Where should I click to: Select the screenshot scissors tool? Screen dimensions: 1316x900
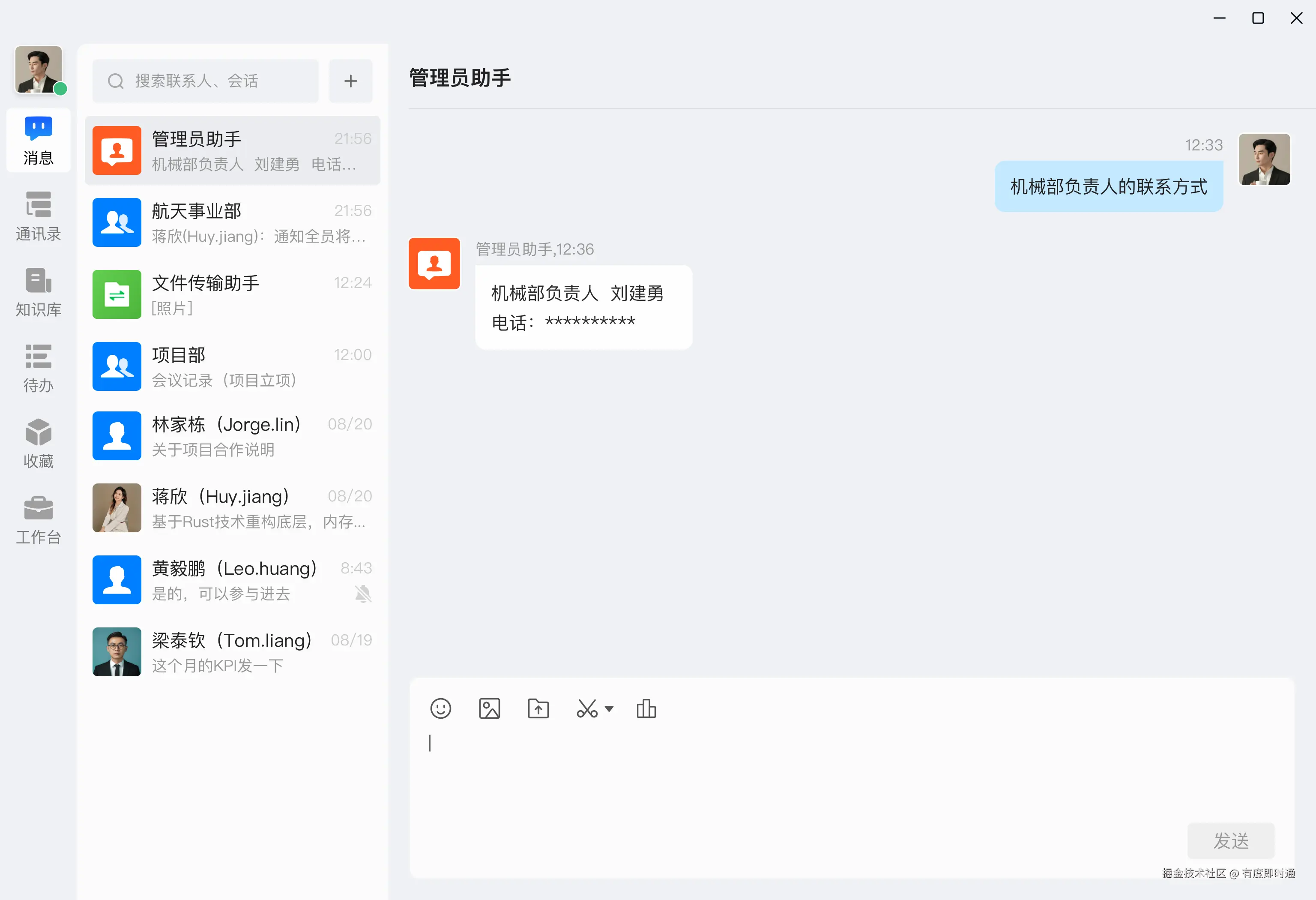point(586,708)
